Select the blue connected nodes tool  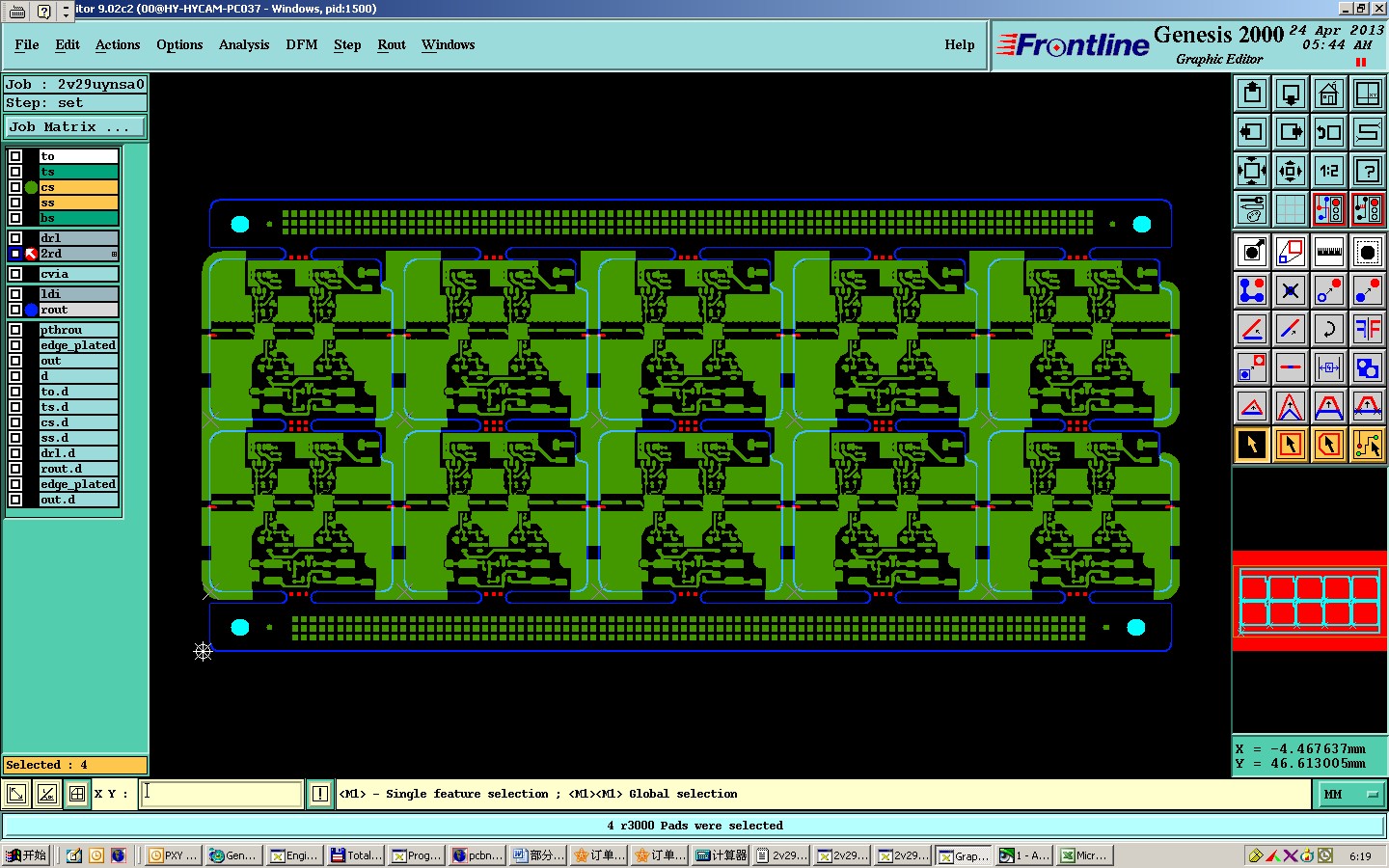(1252, 290)
